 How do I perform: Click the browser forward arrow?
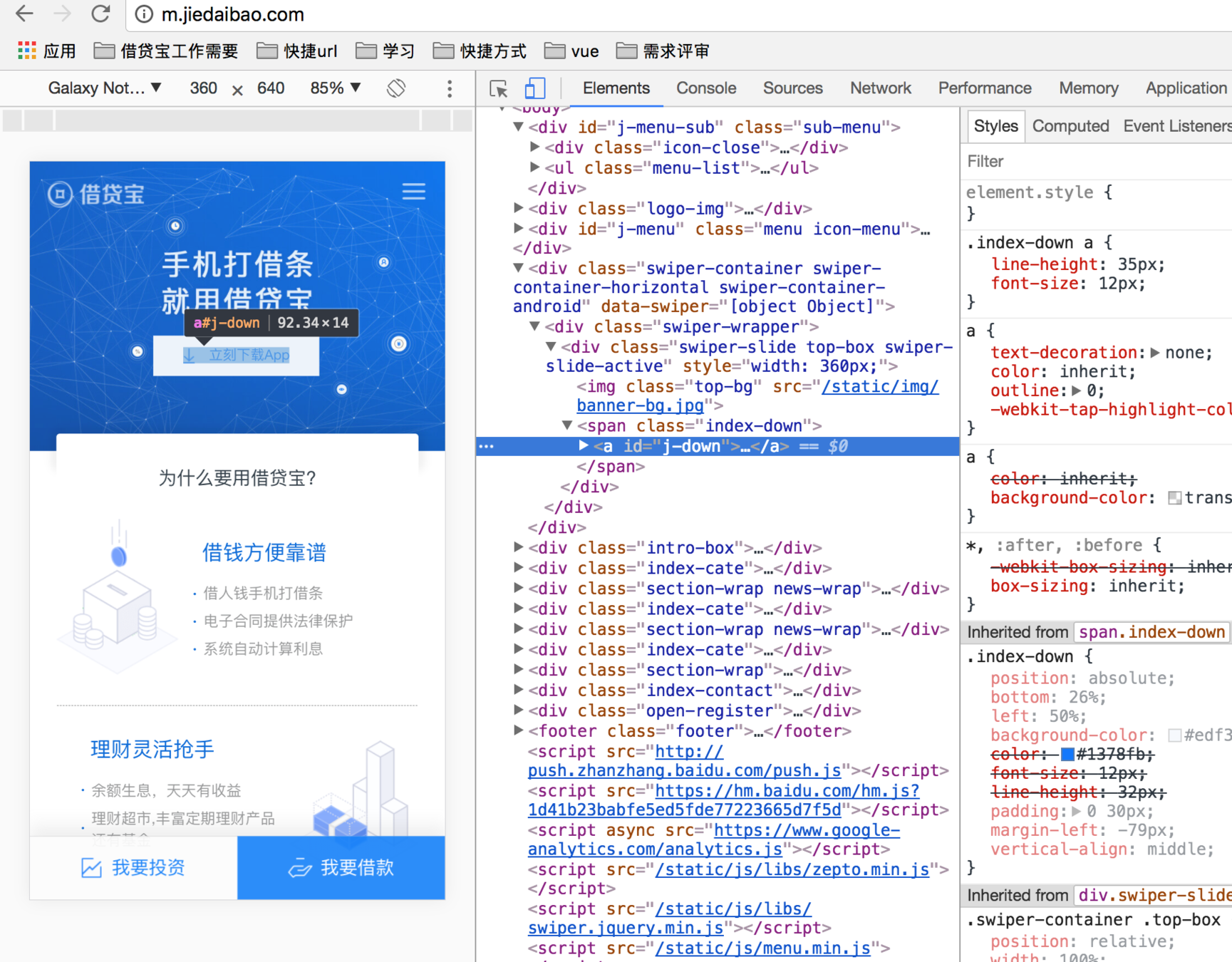(x=63, y=14)
